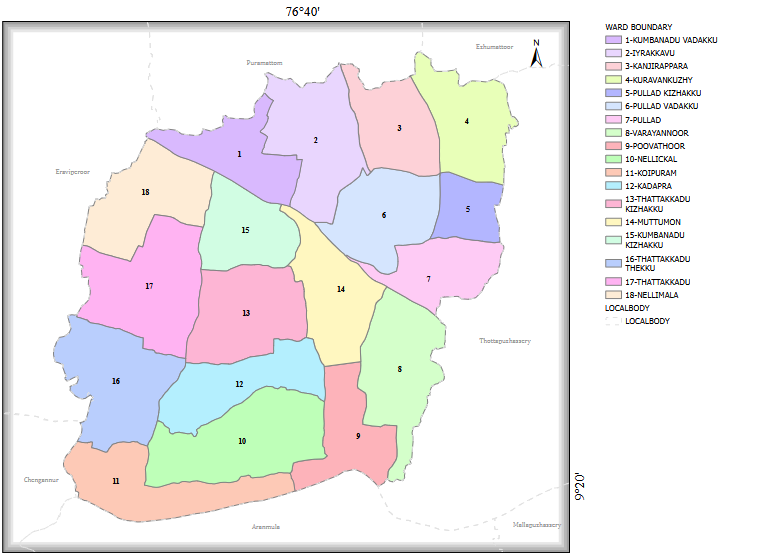Select legend entry 18-NELLIMALA

click(x=651, y=295)
